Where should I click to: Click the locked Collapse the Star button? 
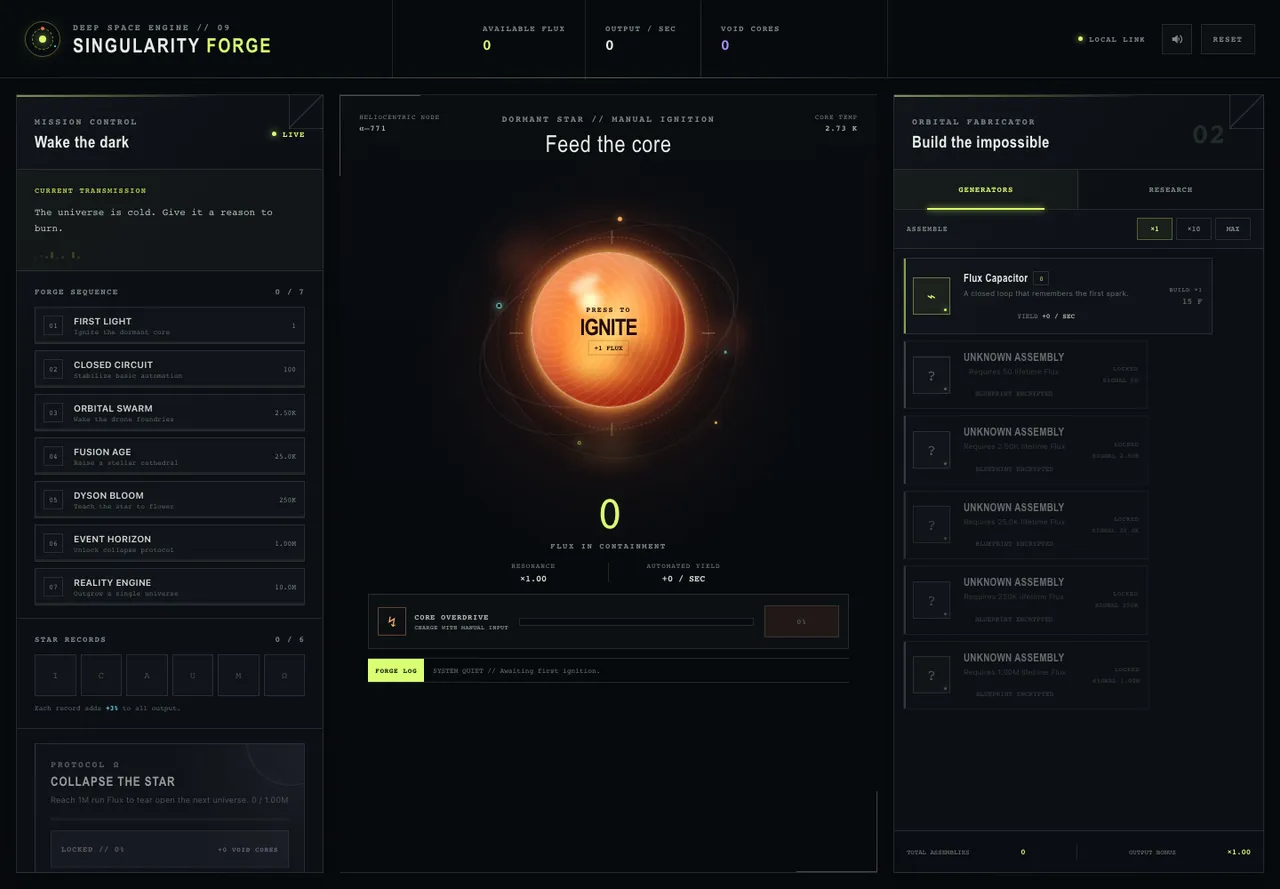(169, 849)
